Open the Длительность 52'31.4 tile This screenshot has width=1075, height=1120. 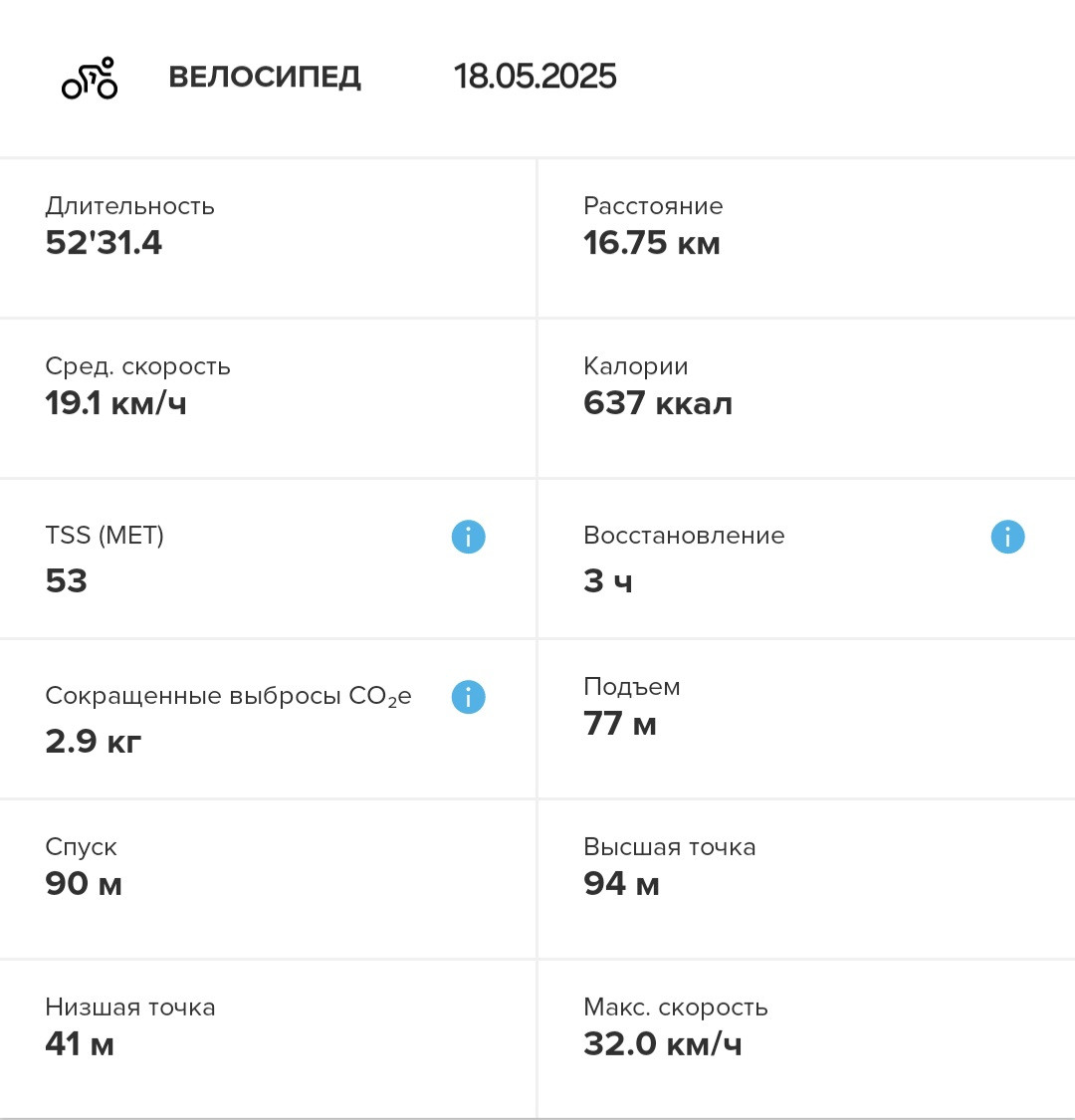click(x=268, y=239)
